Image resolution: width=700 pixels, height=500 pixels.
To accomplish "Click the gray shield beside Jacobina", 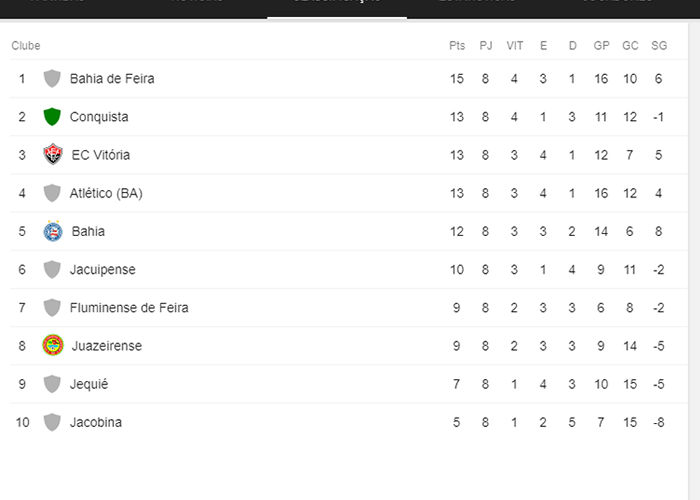I will pos(52,422).
